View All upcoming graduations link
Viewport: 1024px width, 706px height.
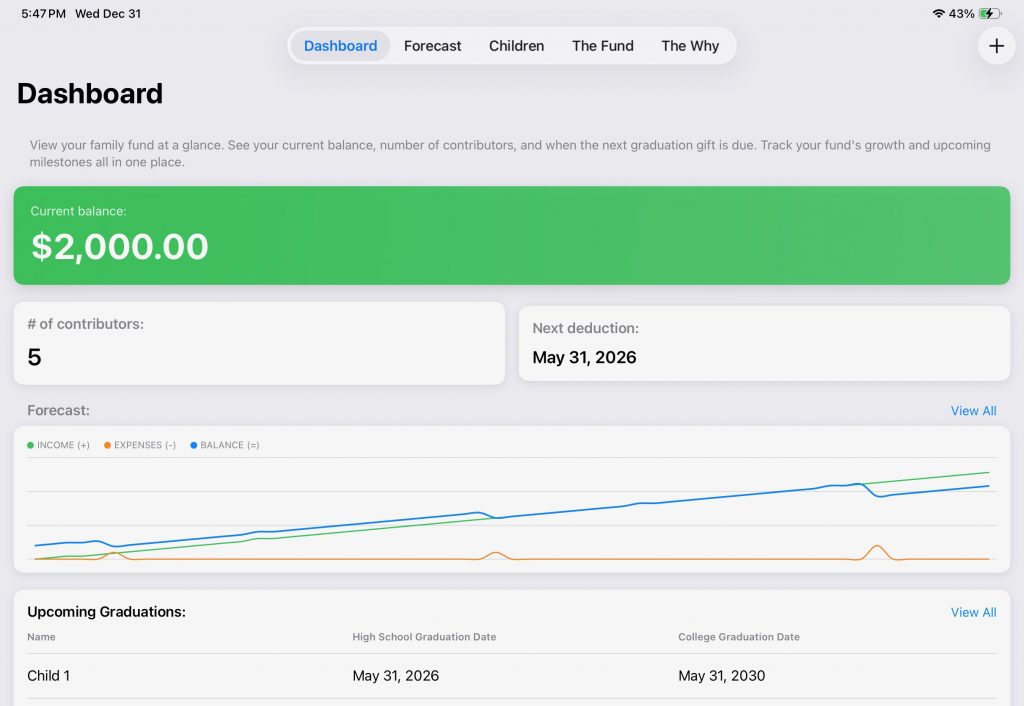click(973, 612)
